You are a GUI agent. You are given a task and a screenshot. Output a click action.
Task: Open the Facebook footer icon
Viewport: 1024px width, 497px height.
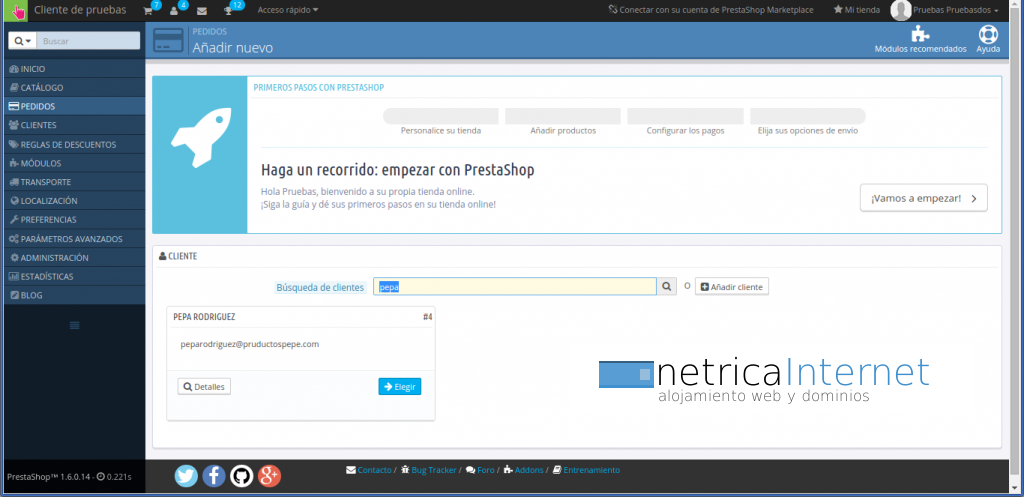tap(214, 476)
